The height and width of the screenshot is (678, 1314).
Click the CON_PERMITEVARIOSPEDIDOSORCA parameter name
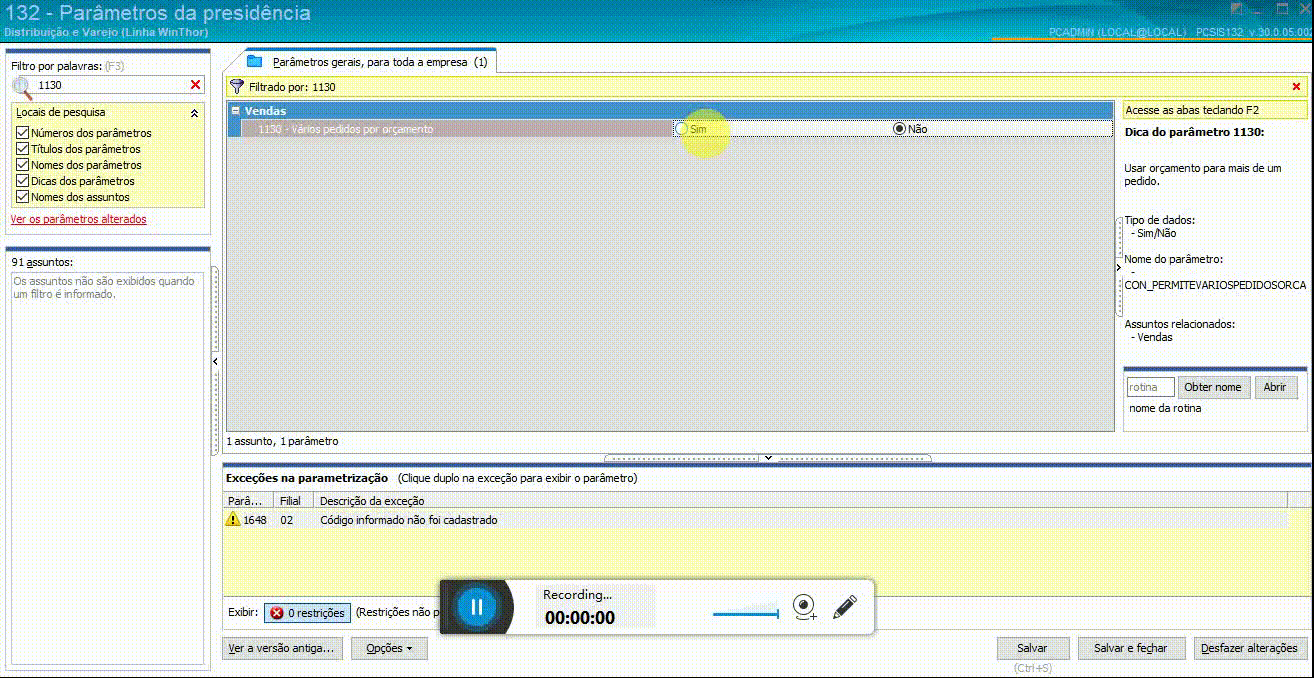pyautogui.click(x=1215, y=285)
